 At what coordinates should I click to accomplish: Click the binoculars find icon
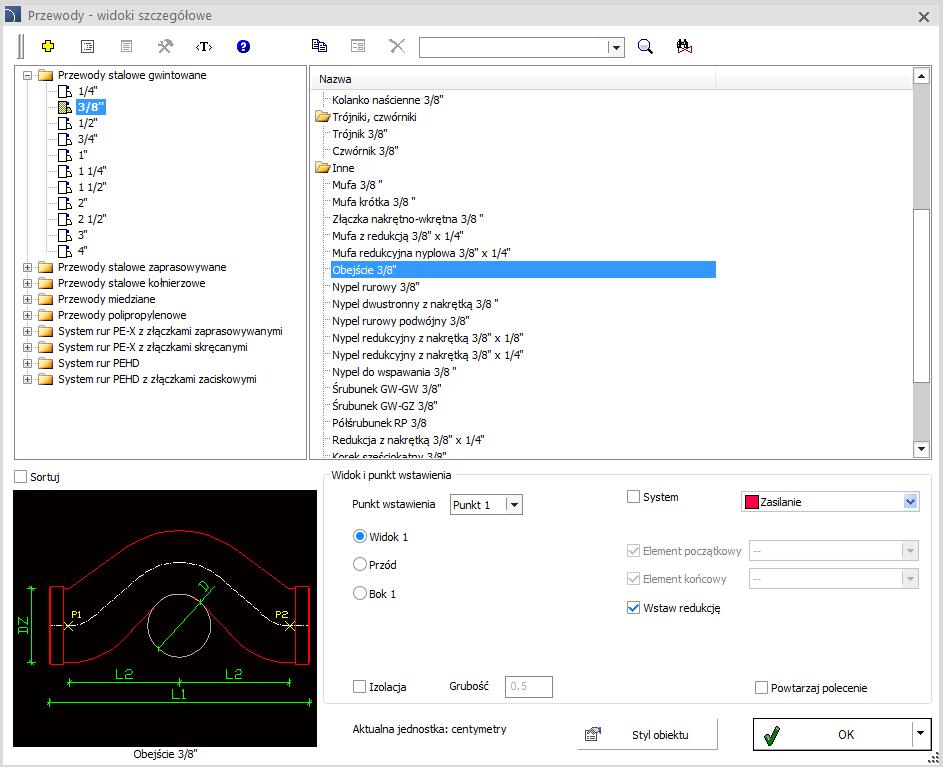684,46
